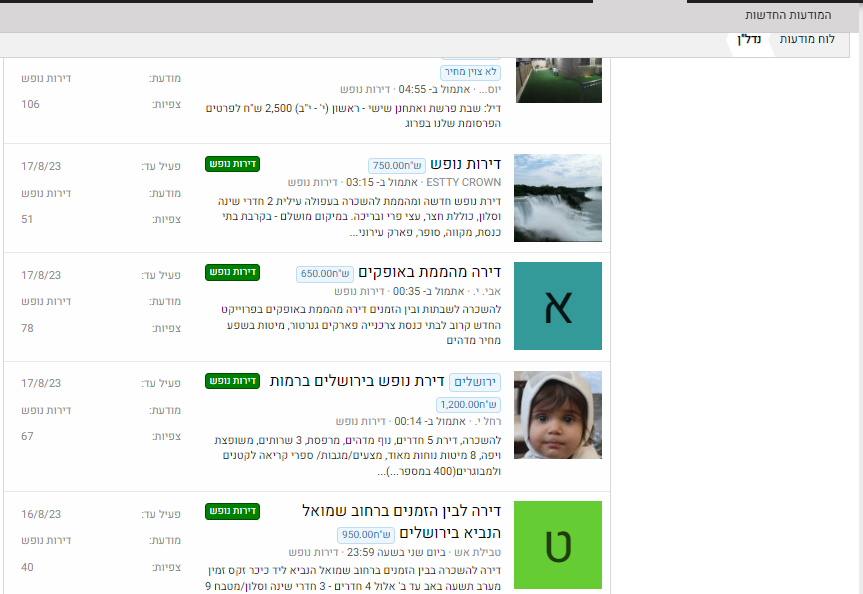The image size is (863, 594).
Task: Click the green דירות נופש badge on the ESTTY CROWN listing
Action: coord(232,164)
